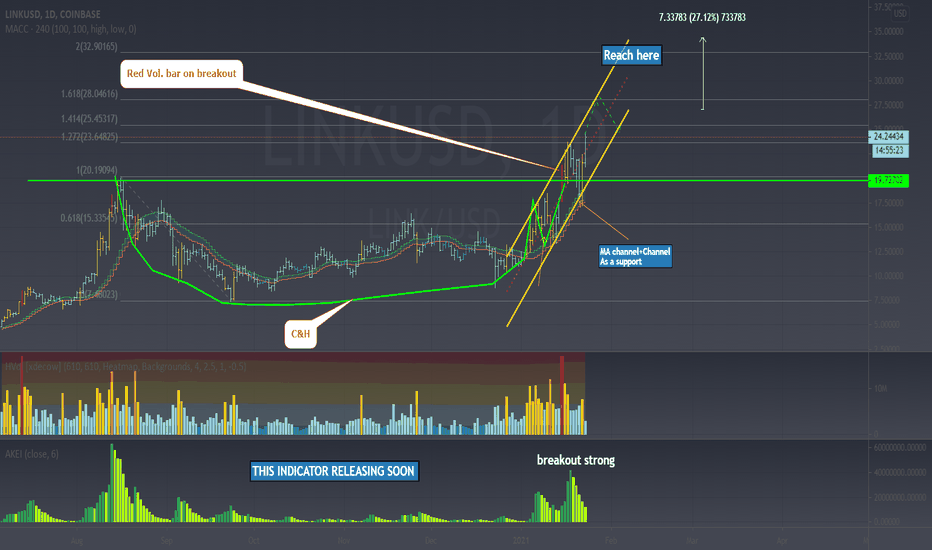Viewport: 932px width, 550px height.
Task: Select the Fib 1.414(25.45317) level label
Action: (89, 119)
